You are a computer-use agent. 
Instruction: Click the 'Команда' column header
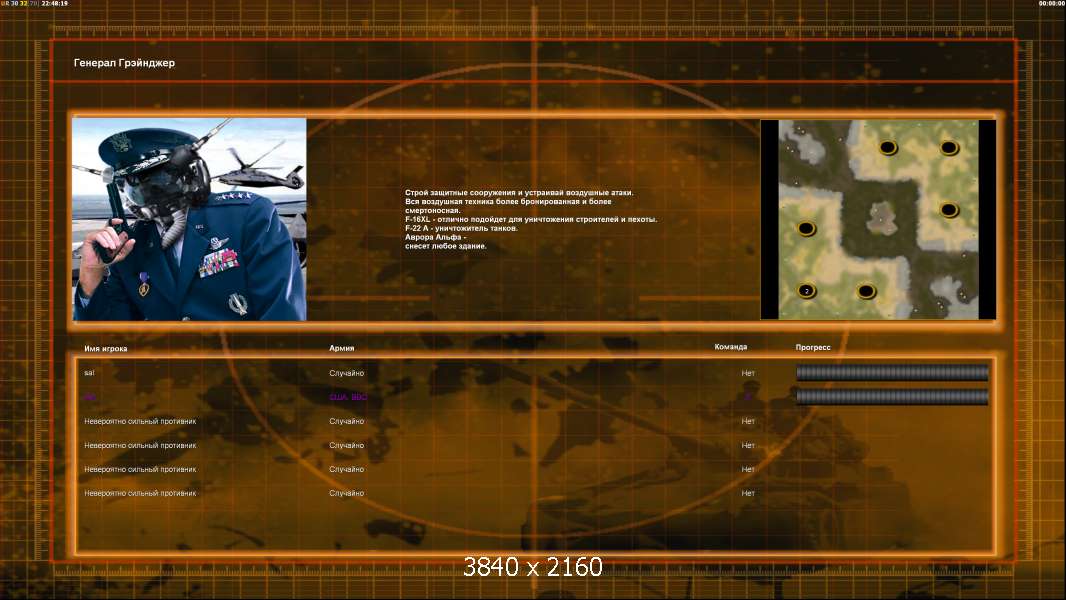(731, 347)
